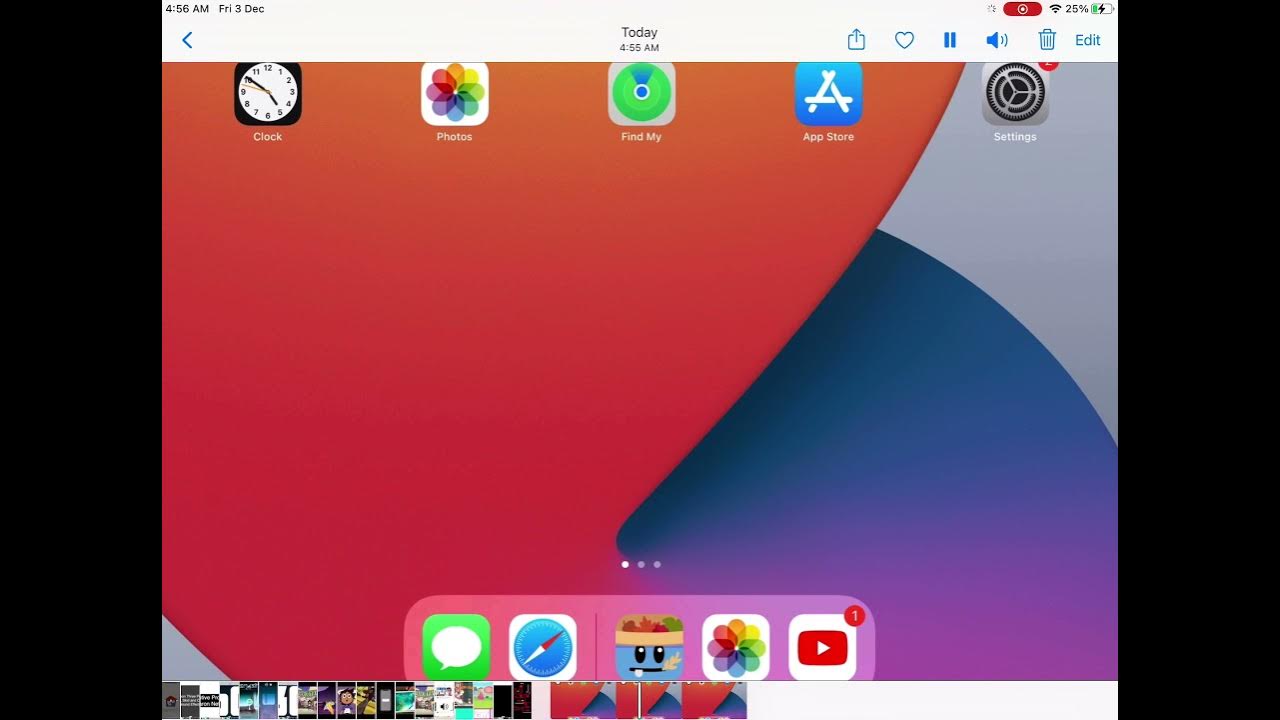Image resolution: width=1280 pixels, height=720 pixels.
Task: Tap the Wi-Fi status icon
Action: pyautogui.click(x=1055, y=9)
